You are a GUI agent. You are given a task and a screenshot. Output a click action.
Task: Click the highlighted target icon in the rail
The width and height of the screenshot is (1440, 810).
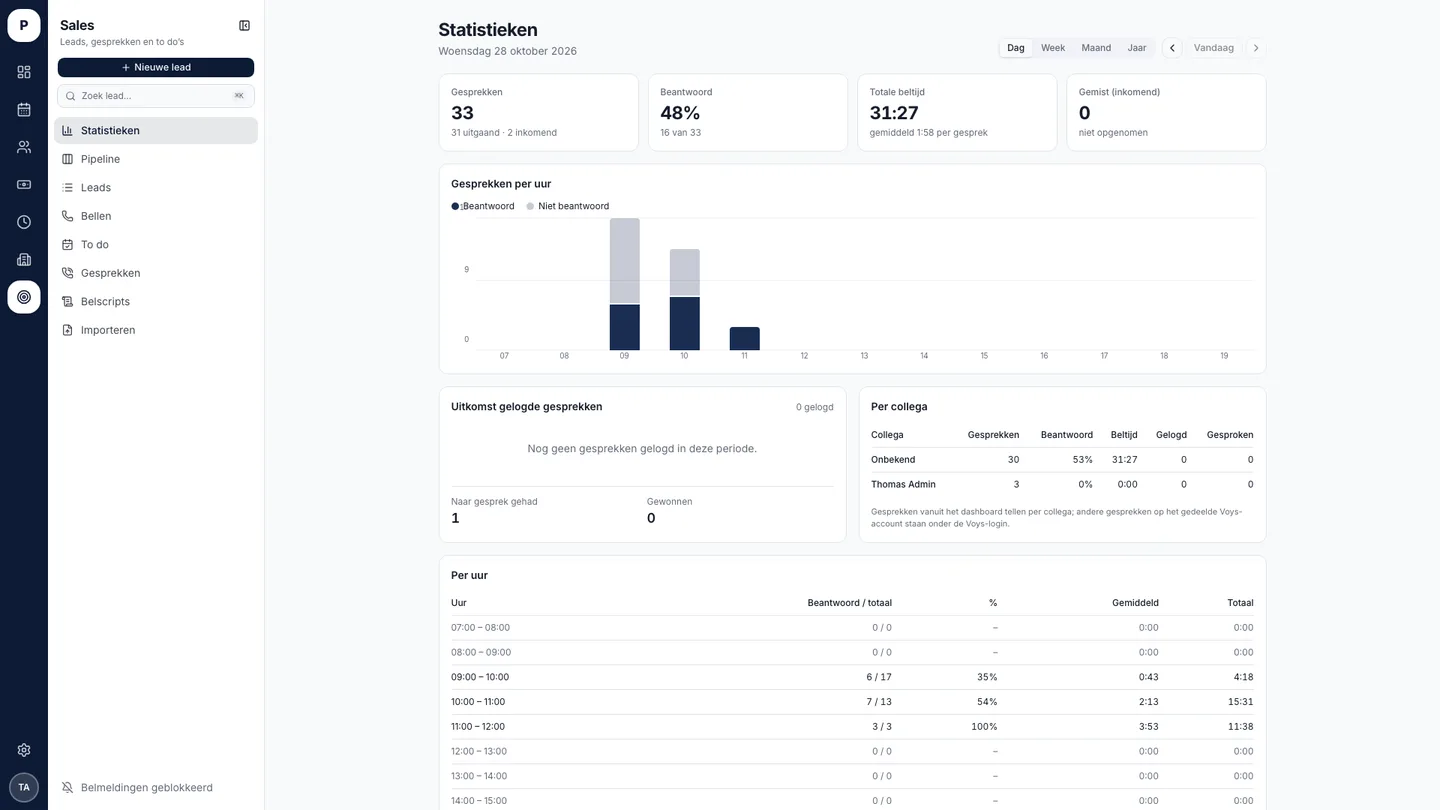tap(24, 297)
